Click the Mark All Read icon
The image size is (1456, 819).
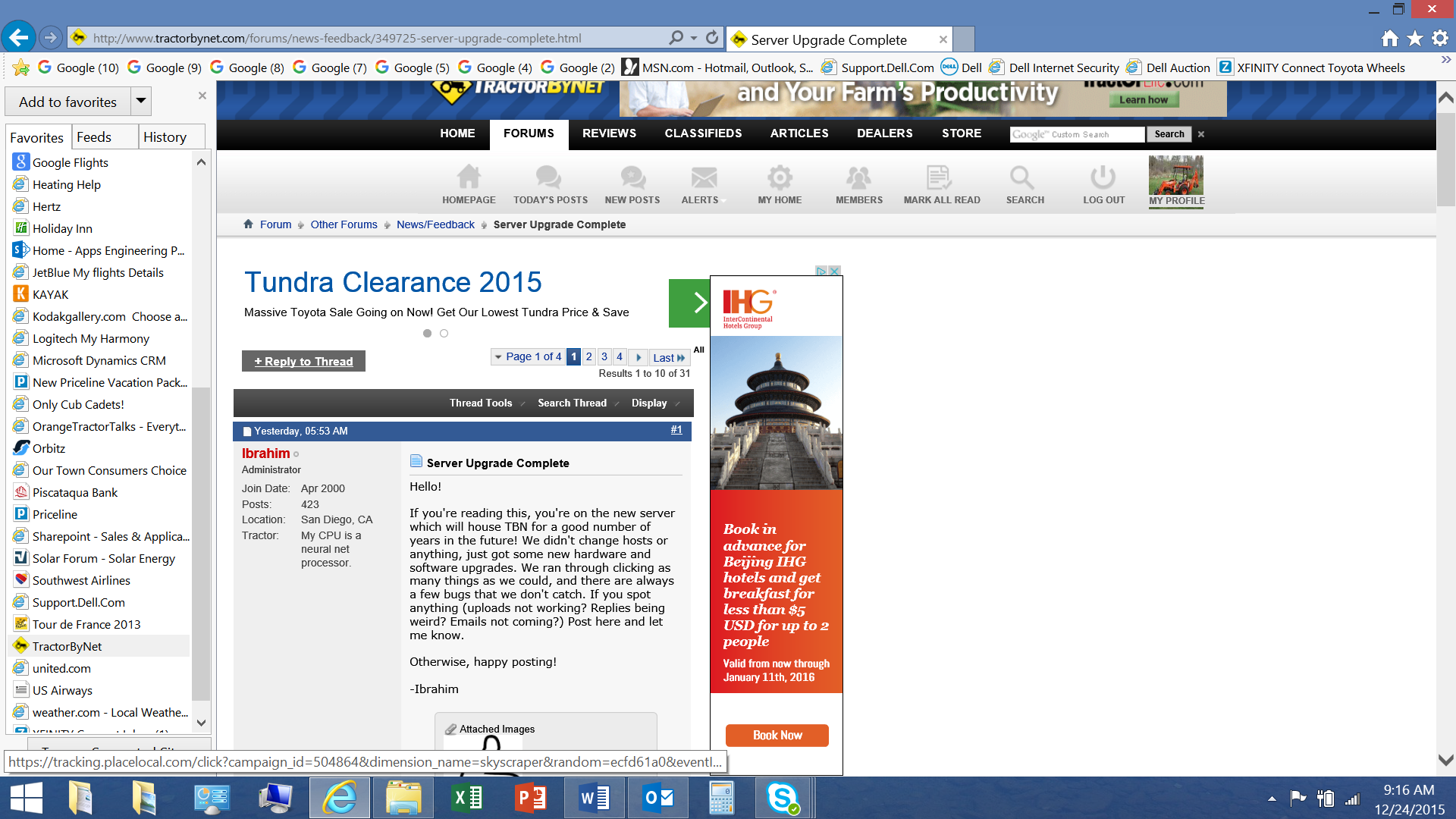(x=939, y=177)
